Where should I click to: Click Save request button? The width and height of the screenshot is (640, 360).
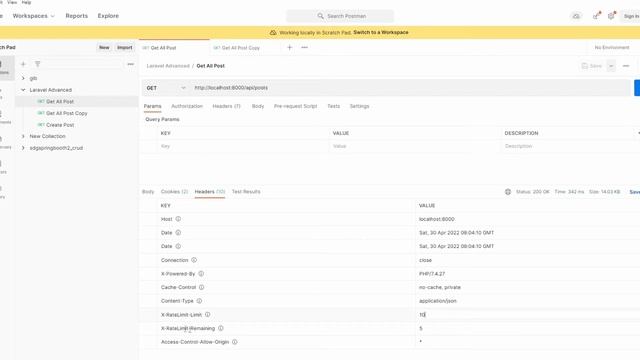[592, 66]
